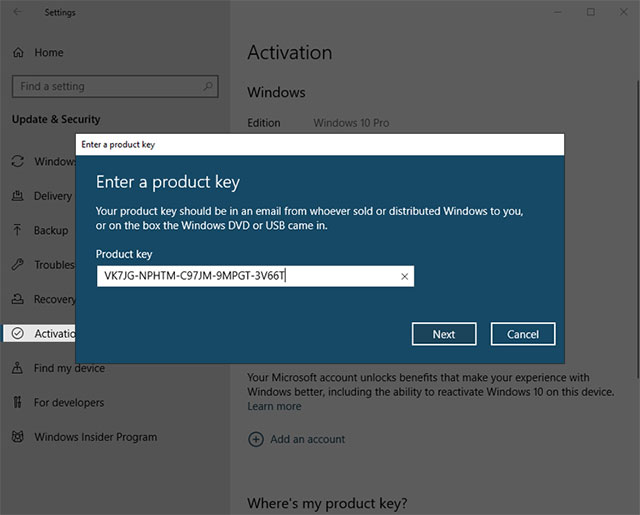
Task: Go back with the Settings back arrow
Action: tap(17, 12)
